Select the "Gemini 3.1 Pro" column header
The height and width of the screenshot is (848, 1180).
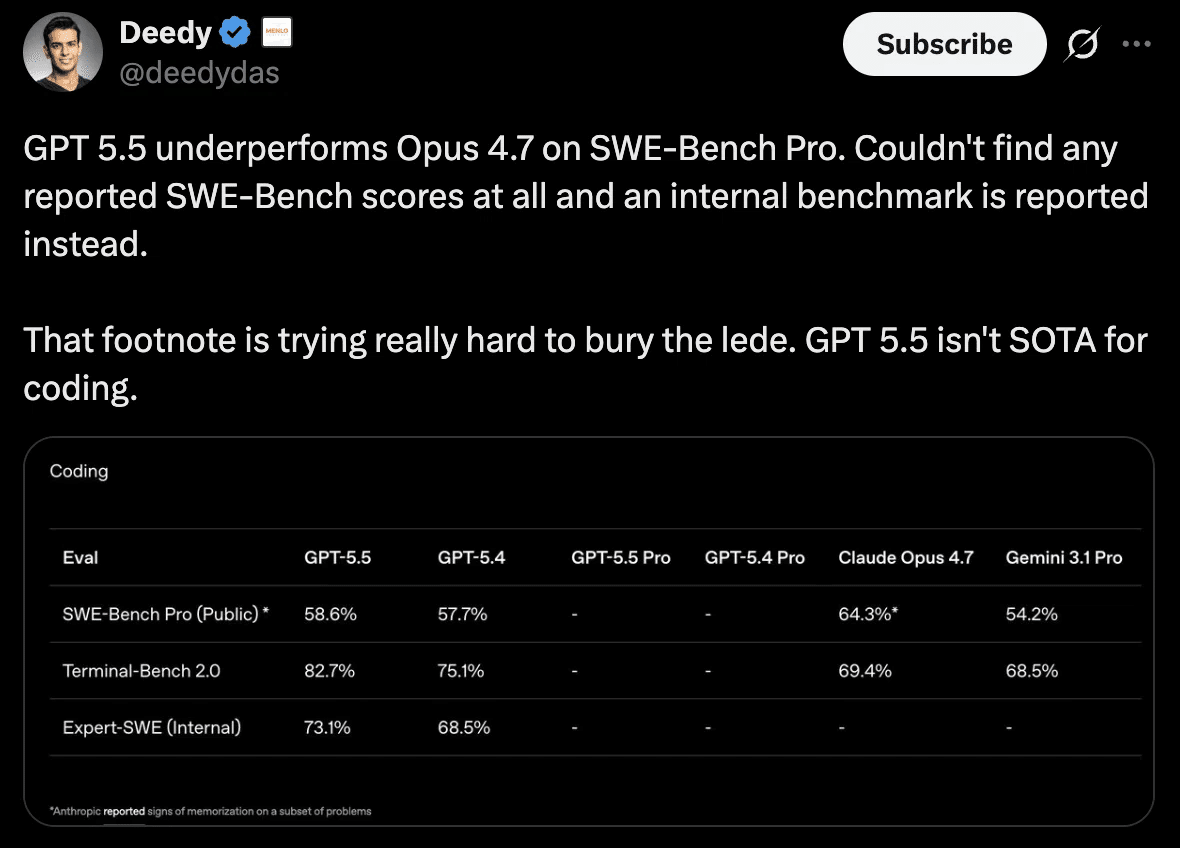(x=1064, y=557)
